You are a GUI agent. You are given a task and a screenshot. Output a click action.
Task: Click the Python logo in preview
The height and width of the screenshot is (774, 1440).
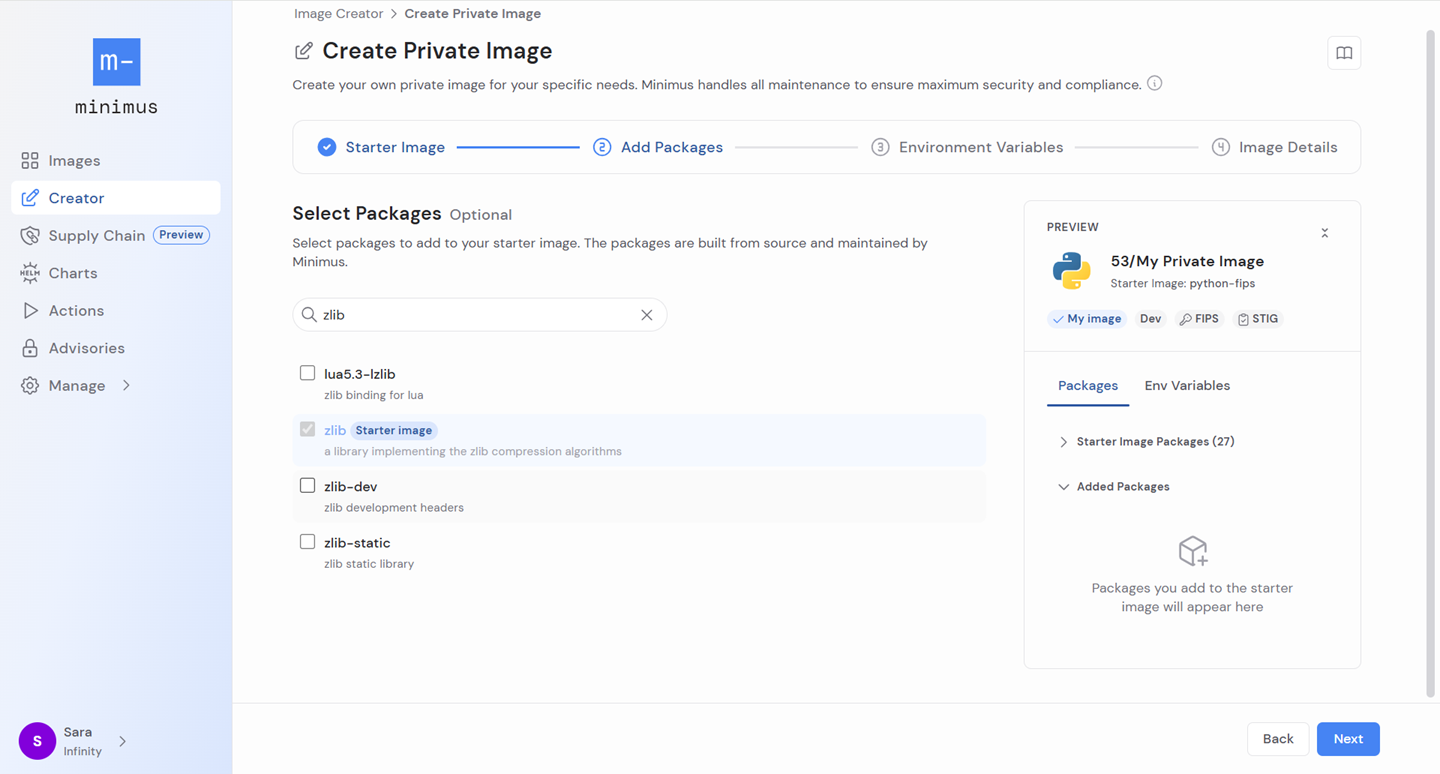1071,271
